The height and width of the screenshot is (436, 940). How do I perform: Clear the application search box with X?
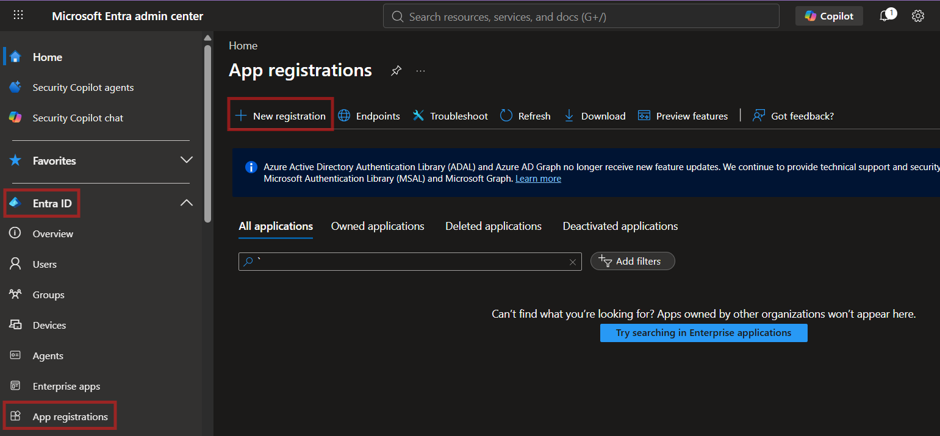point(573,262)
